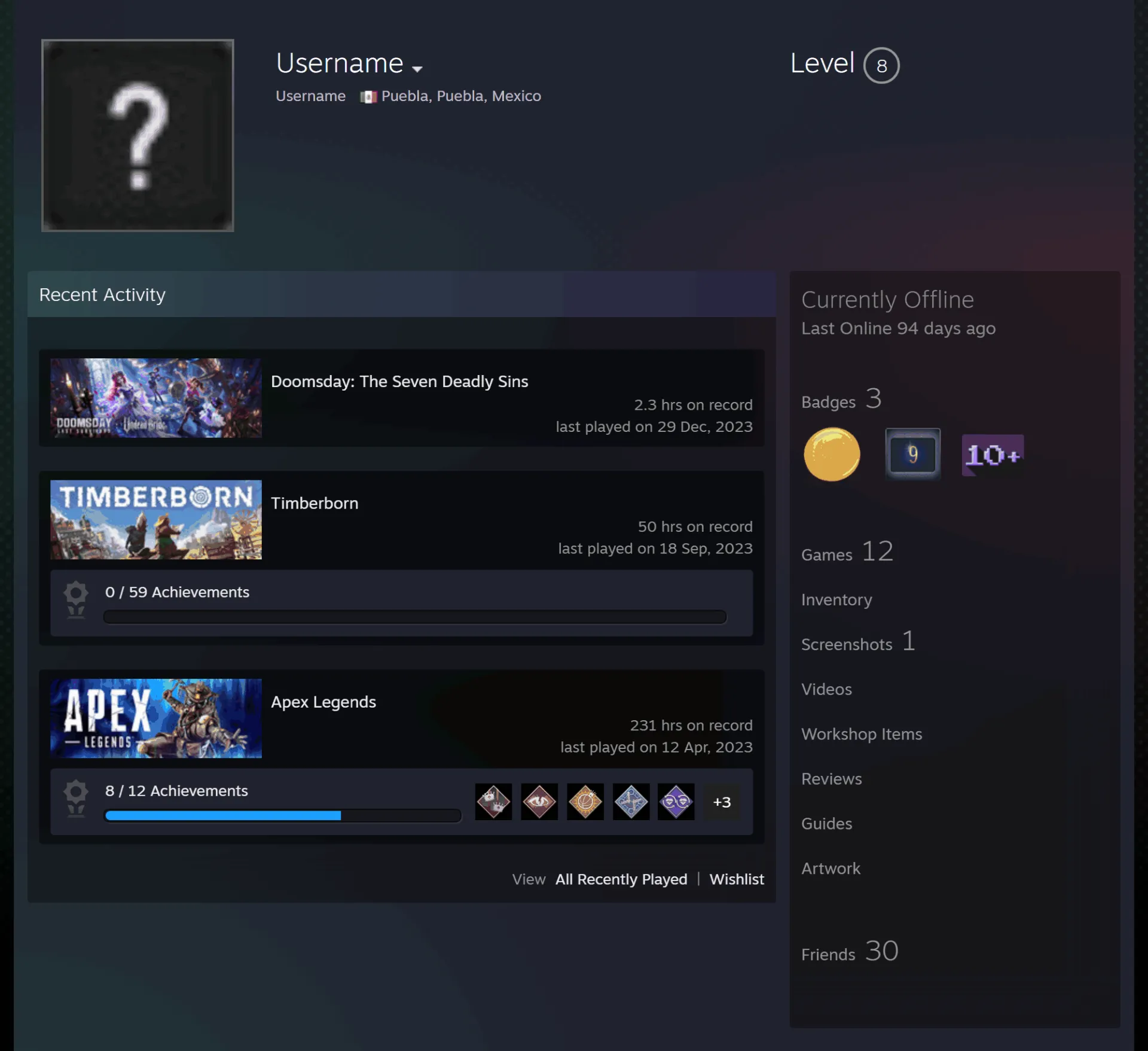Click the profile avatar question mark image
This screenshot has height=1051, width=1148.
138,135
